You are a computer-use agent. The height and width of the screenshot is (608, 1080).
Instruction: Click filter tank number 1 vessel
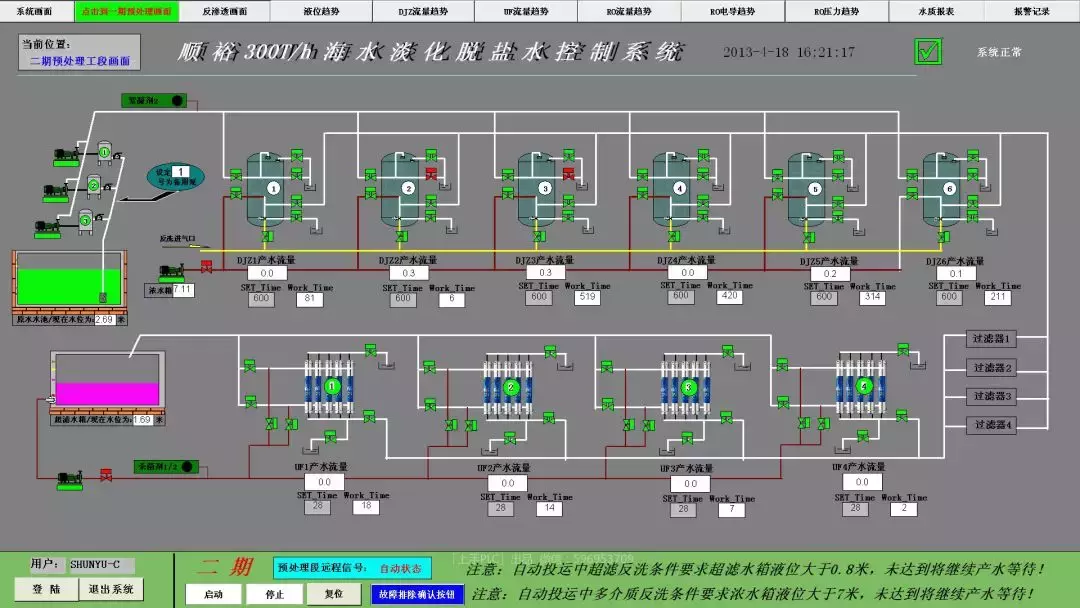(x=272, y=187)
